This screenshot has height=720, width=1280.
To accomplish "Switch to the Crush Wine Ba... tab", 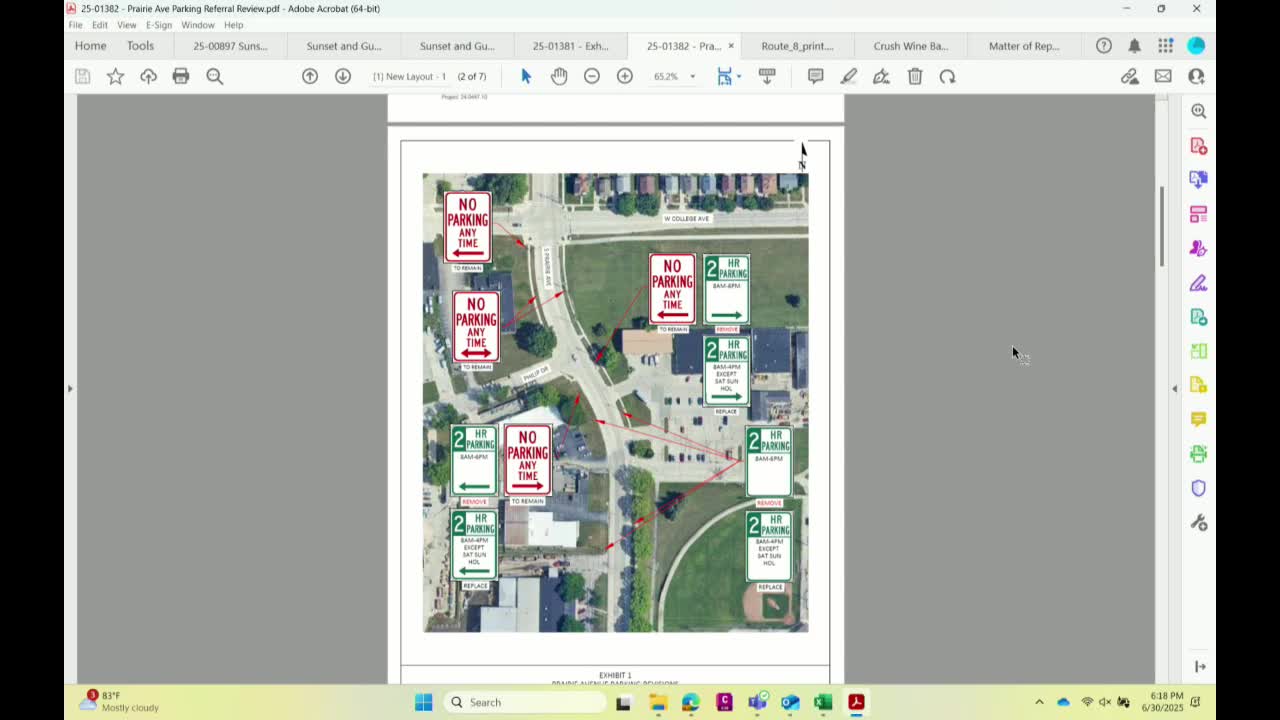I will tap(910, 46).
